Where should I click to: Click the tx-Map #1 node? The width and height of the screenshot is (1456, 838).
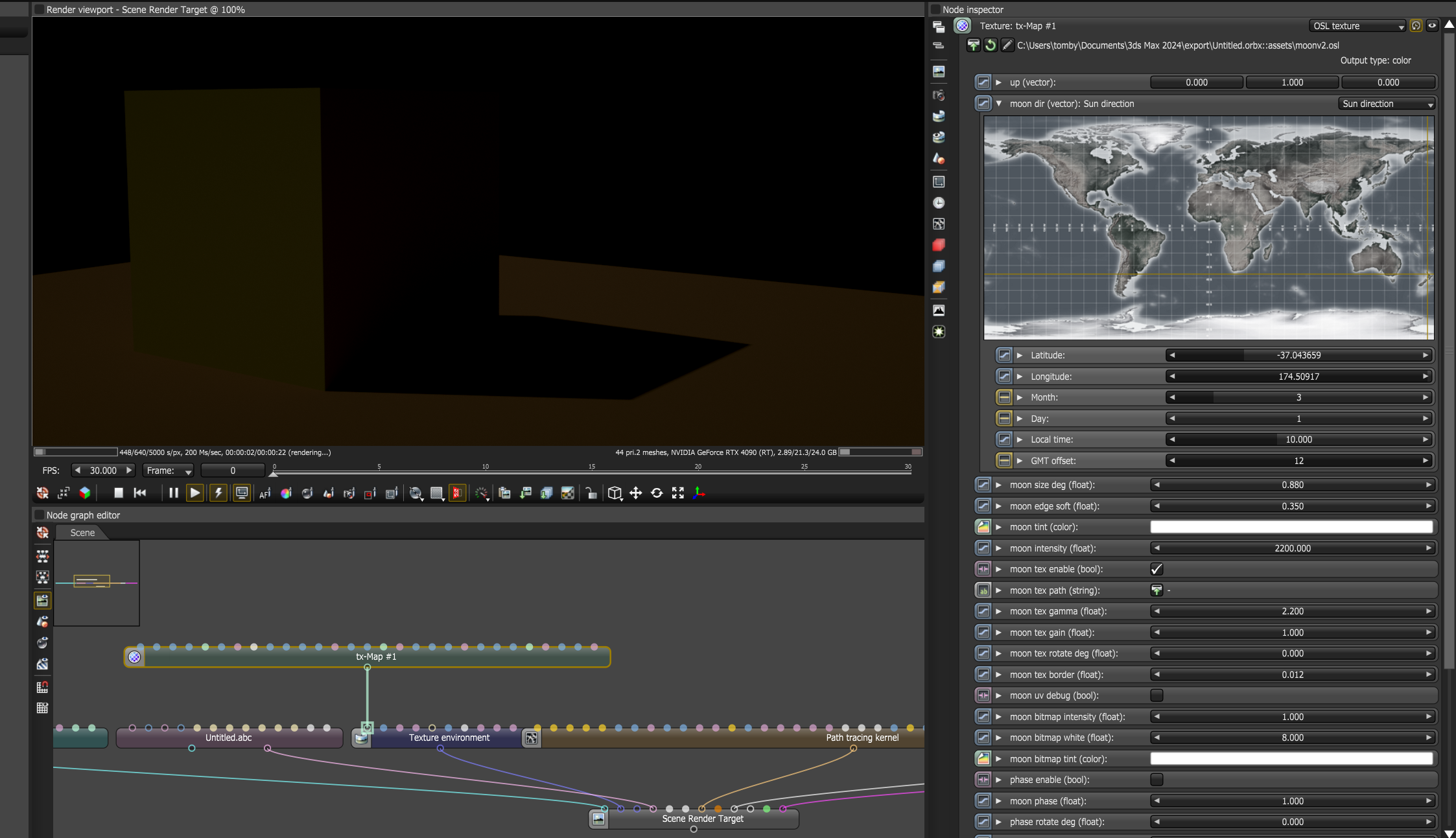(x=376, y=657)
